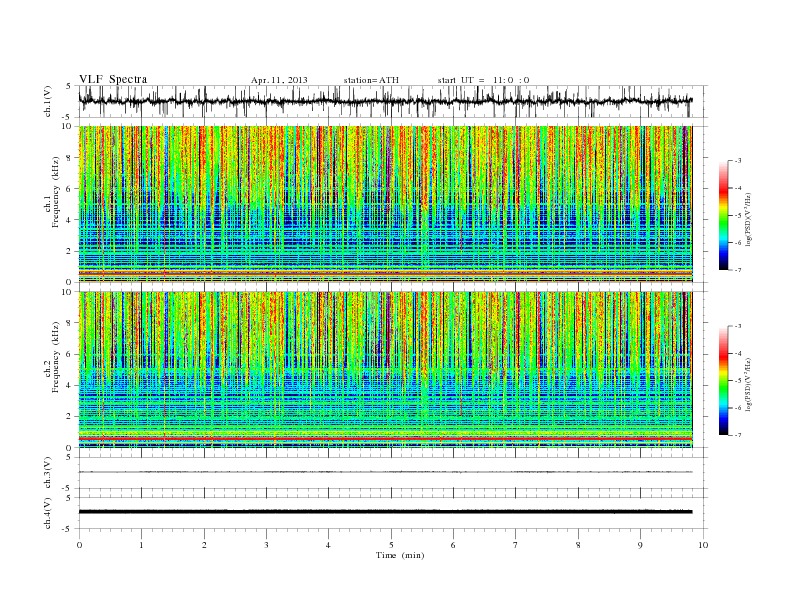Select the "start UT = 11:0 :0" text
The height and width of the screenshot is (612, 792).
point(483,80)
